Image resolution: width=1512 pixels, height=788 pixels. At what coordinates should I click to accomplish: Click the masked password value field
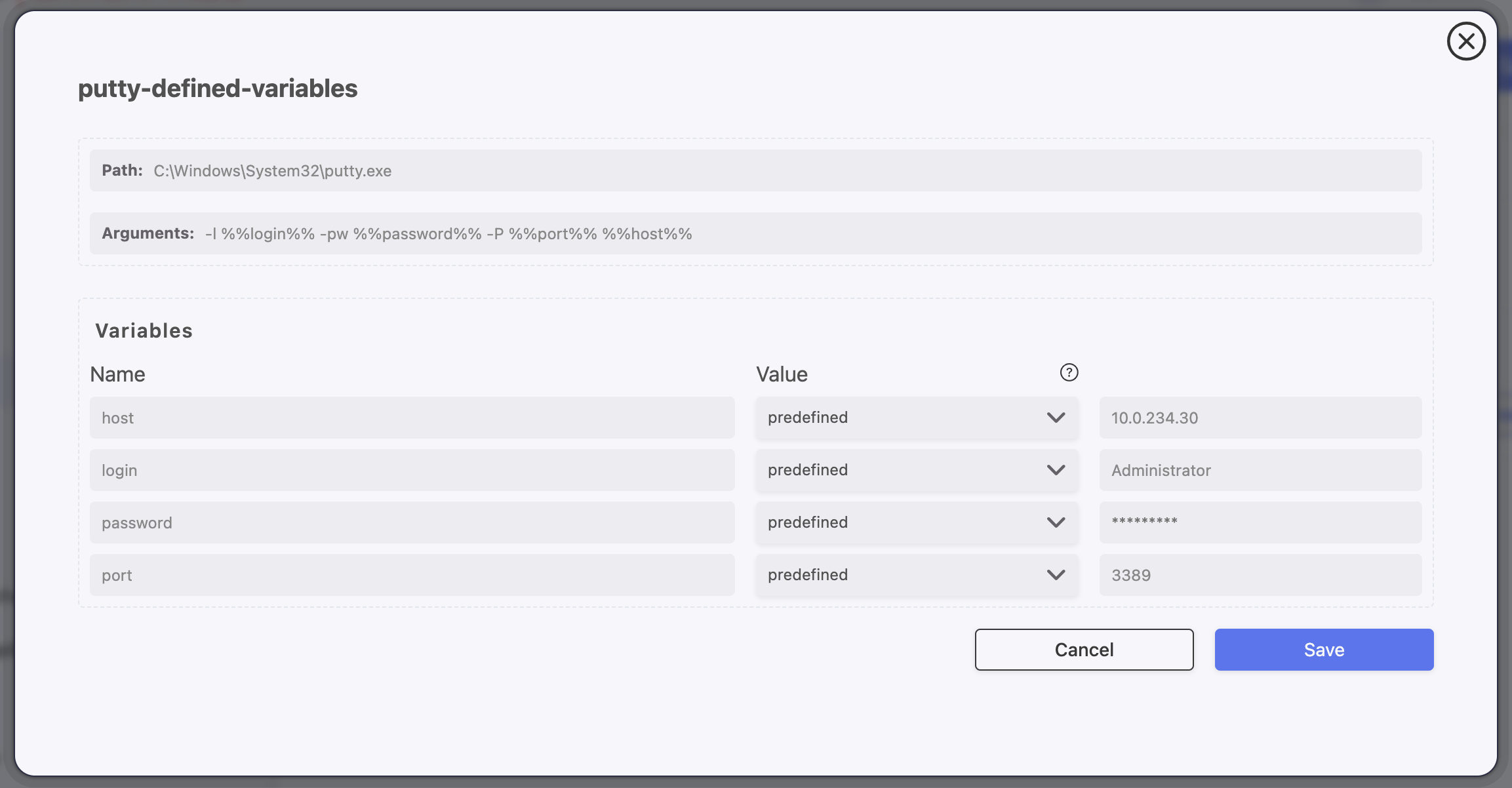tap(1260, 522)
